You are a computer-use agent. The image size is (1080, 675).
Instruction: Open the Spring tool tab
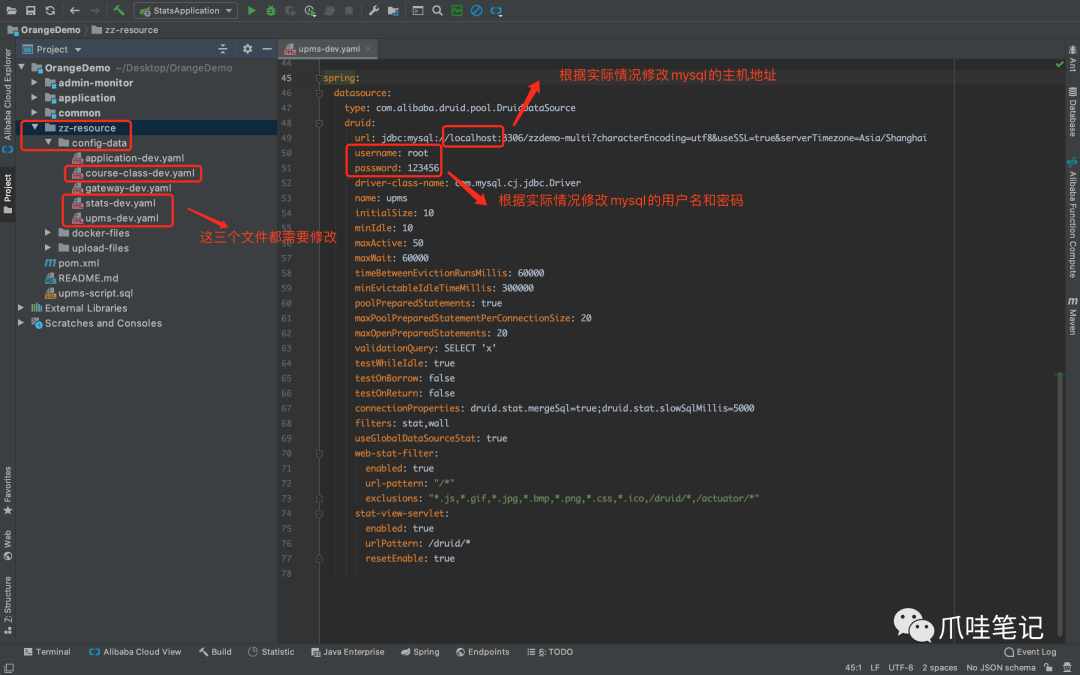click(x=420, y=652)
